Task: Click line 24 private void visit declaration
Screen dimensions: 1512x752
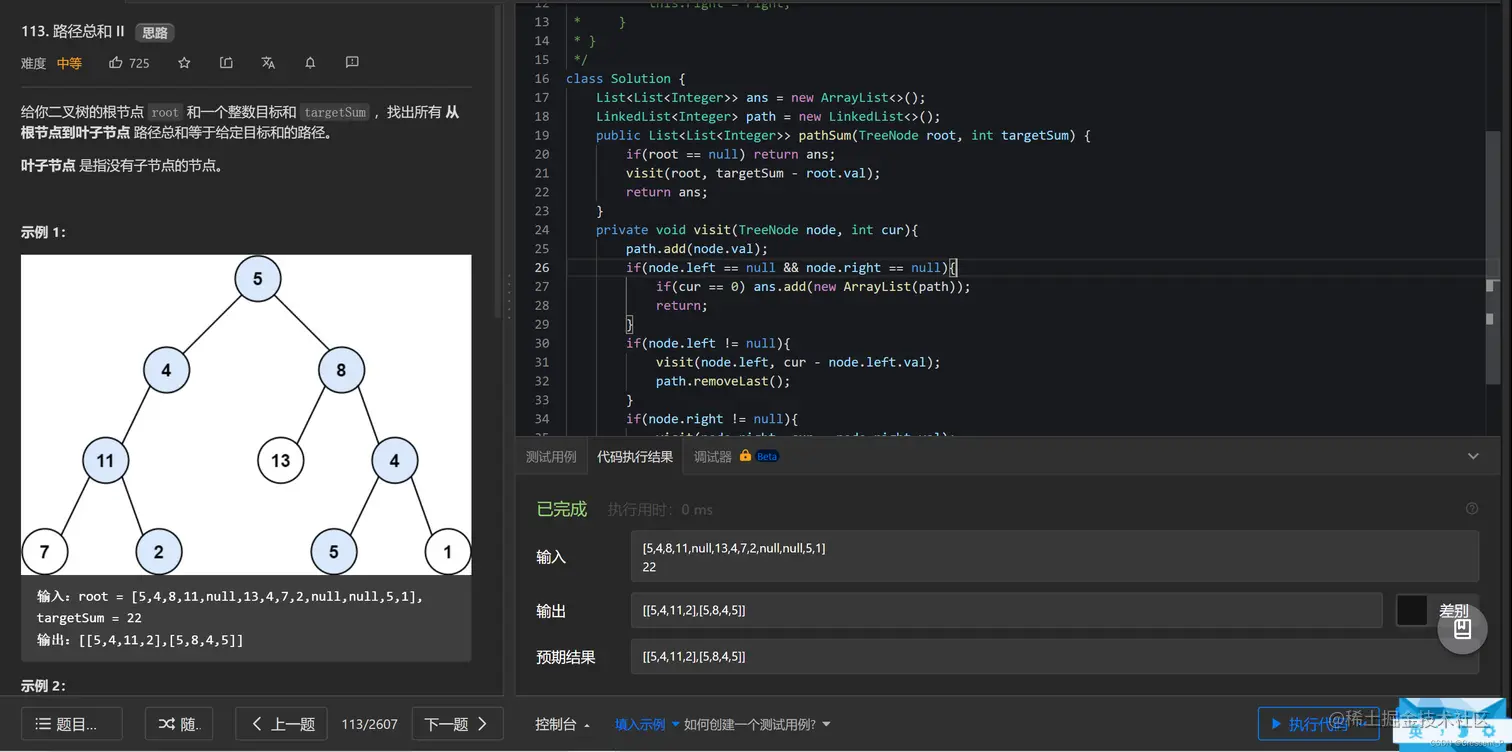Action: click(x=757, y=230)
